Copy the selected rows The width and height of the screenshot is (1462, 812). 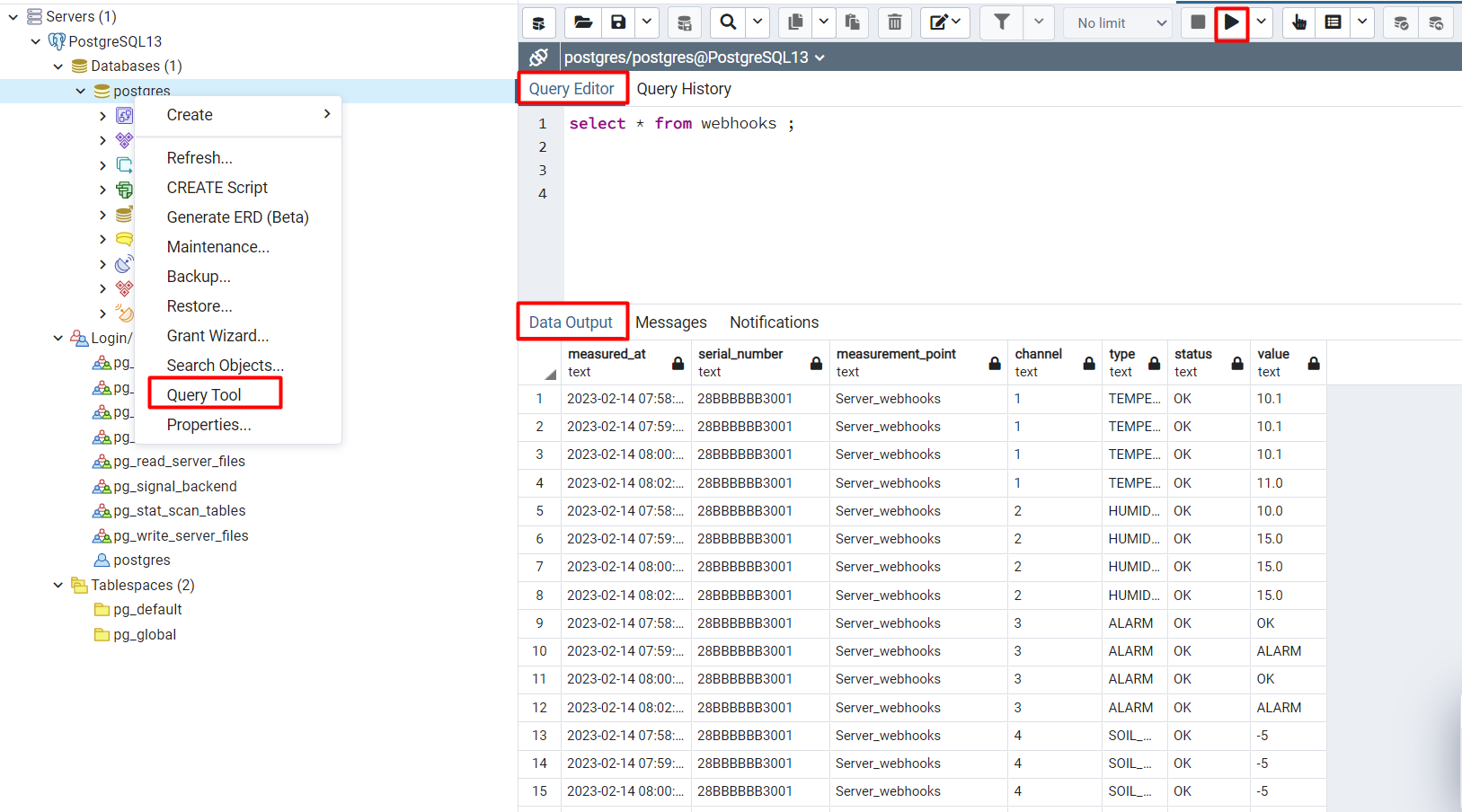tap(794, 22)
